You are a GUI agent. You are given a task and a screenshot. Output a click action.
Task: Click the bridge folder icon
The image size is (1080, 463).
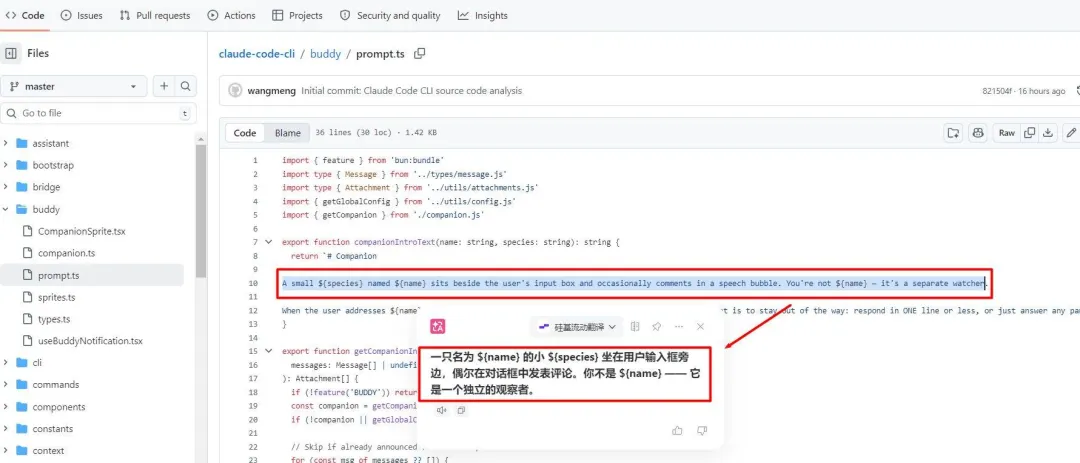click(21, 187)
